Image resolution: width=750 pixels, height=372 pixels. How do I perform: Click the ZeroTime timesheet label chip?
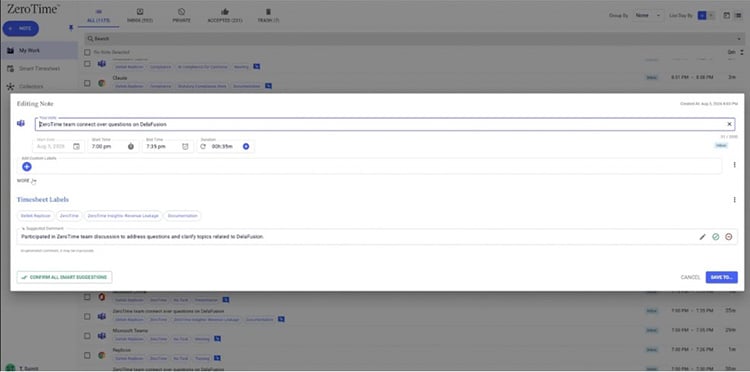(69, 216)
